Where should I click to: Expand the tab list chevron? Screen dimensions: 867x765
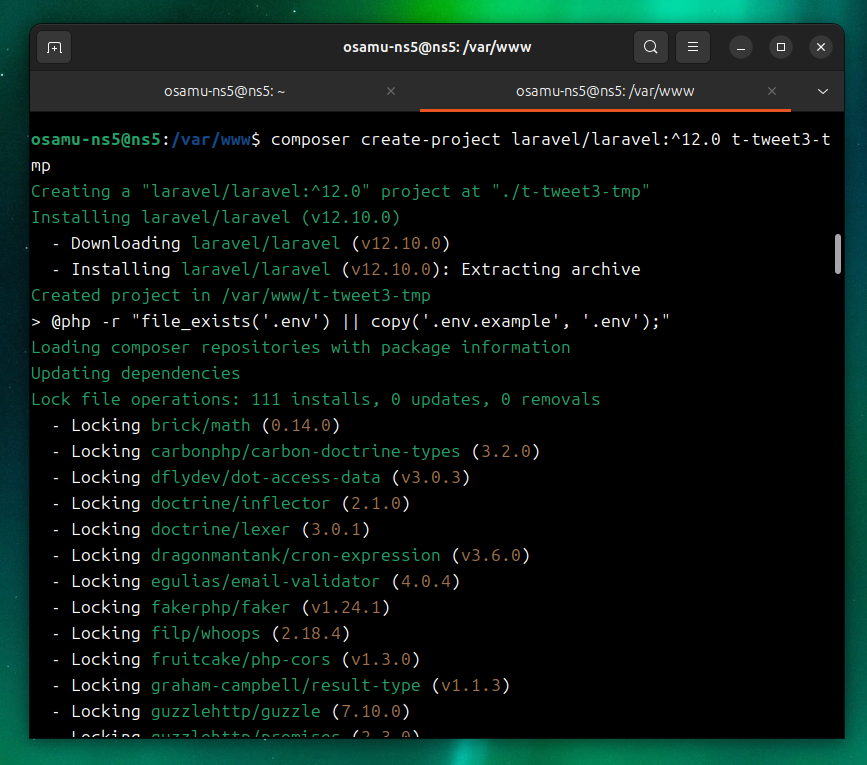pyautogui.click(x=823, y=91)
